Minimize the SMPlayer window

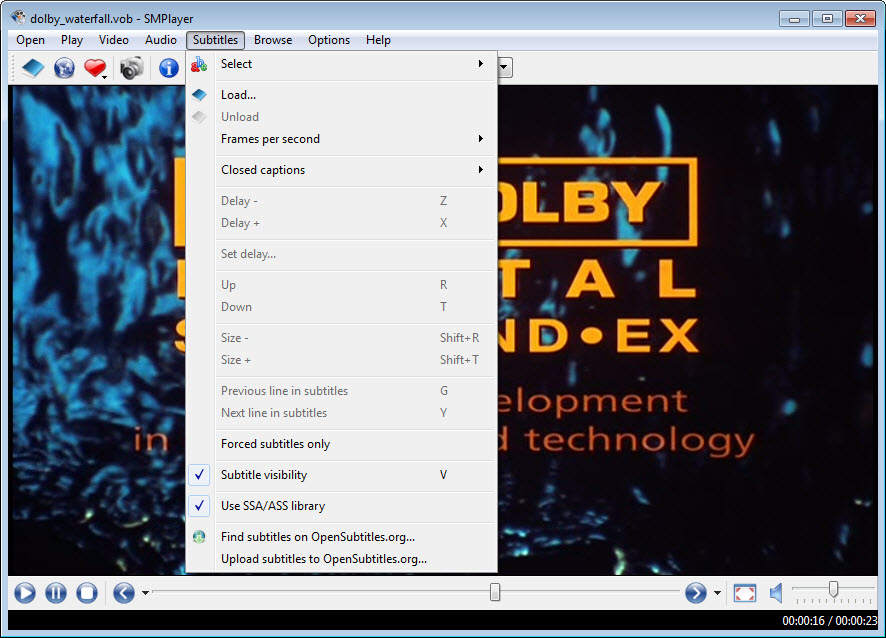pos(794,19)
